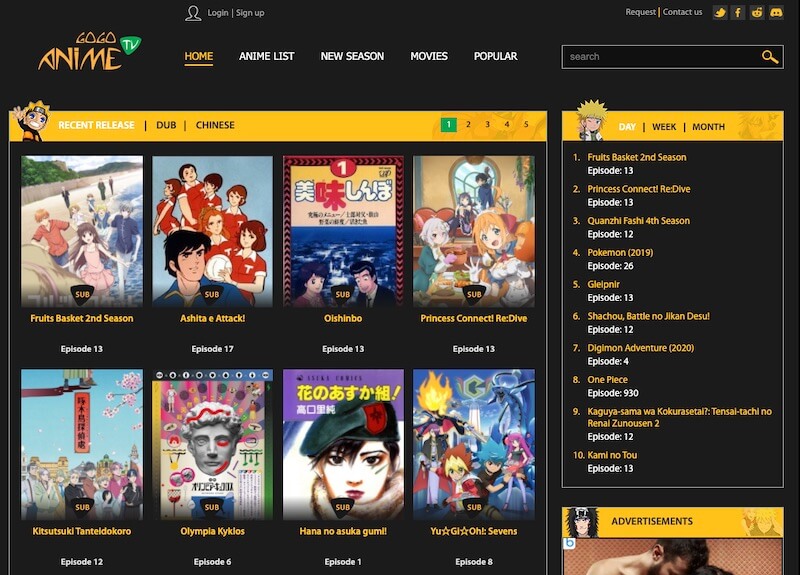Screen dimensions: 800x575
Task: Open the Discord social icon
Action: tap(776, 12)
